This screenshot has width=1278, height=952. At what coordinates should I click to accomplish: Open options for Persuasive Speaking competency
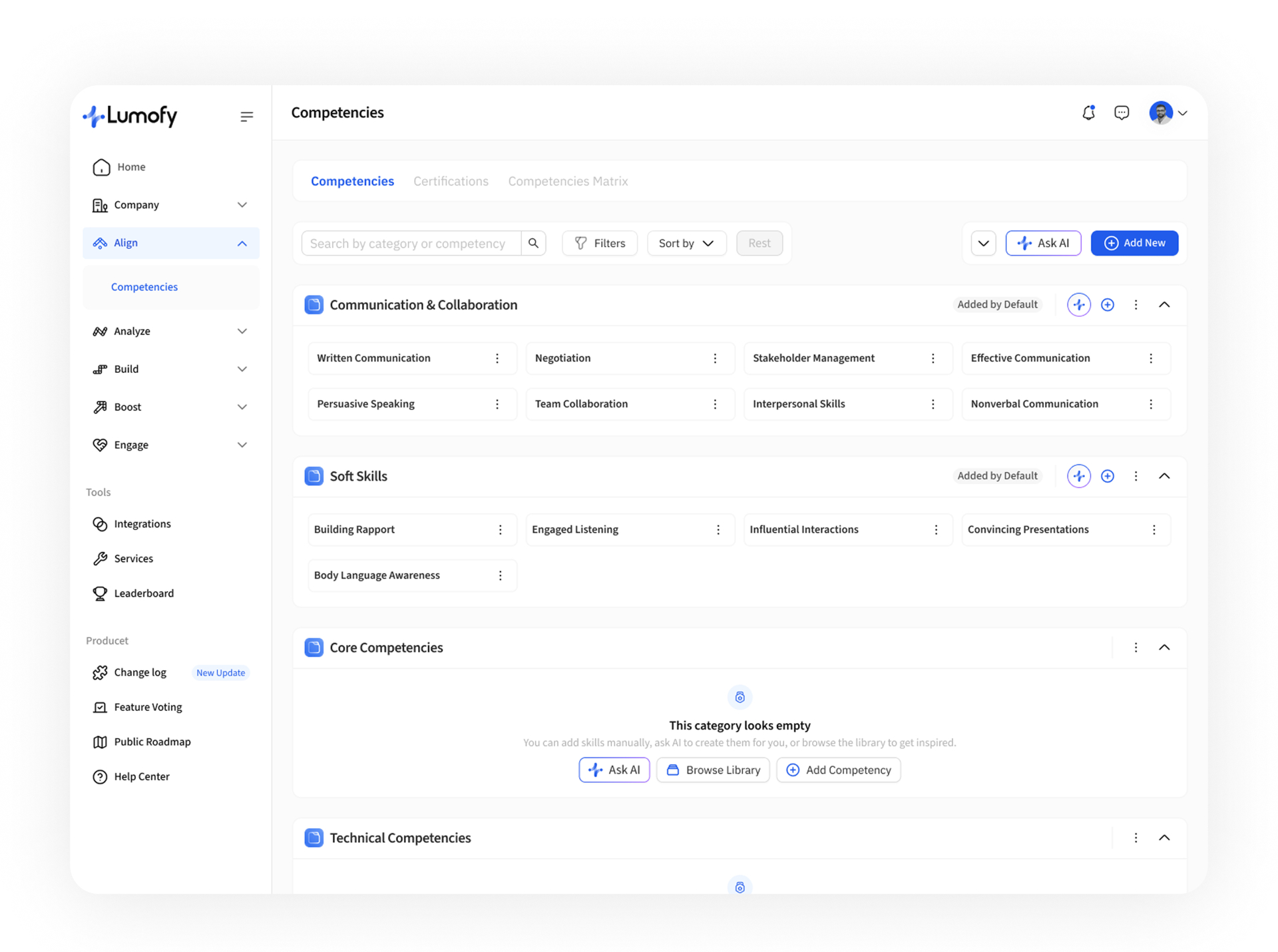coord(497,404)
